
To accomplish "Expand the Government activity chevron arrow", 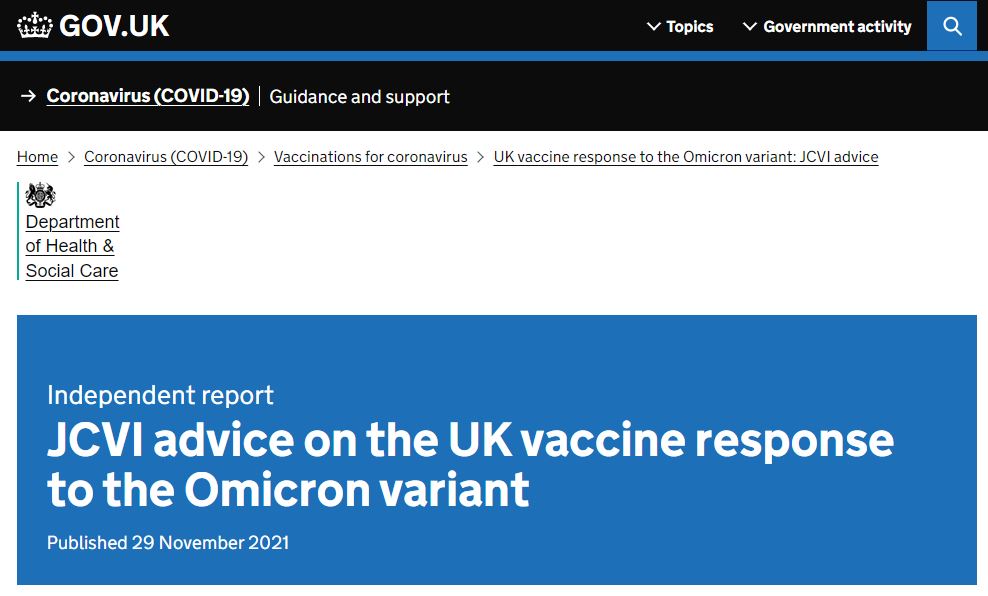I will [750, 27].
